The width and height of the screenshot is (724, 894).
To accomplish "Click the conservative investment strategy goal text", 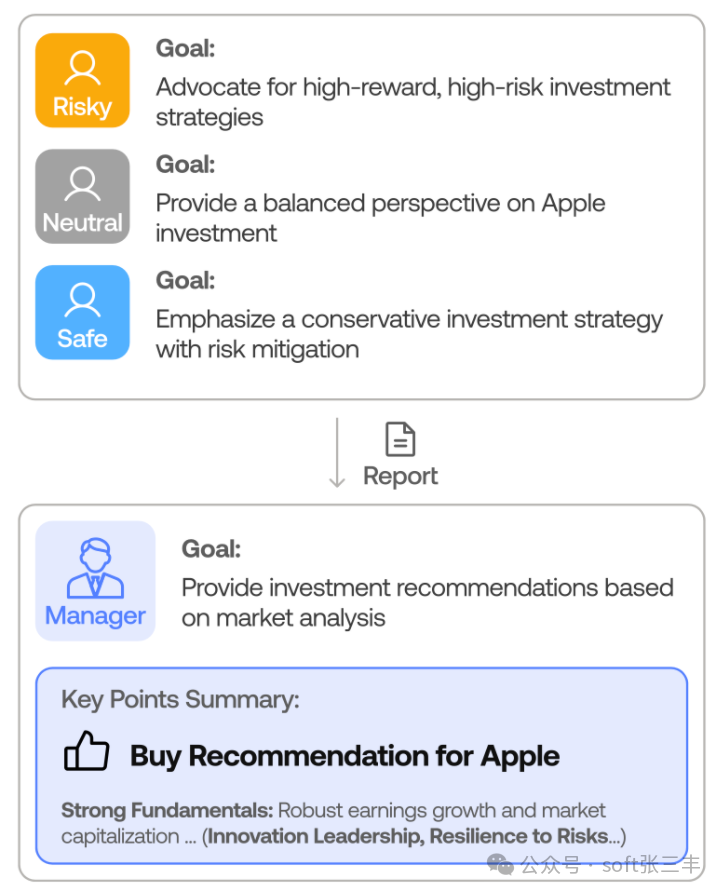I will click(x=408, y=334).
